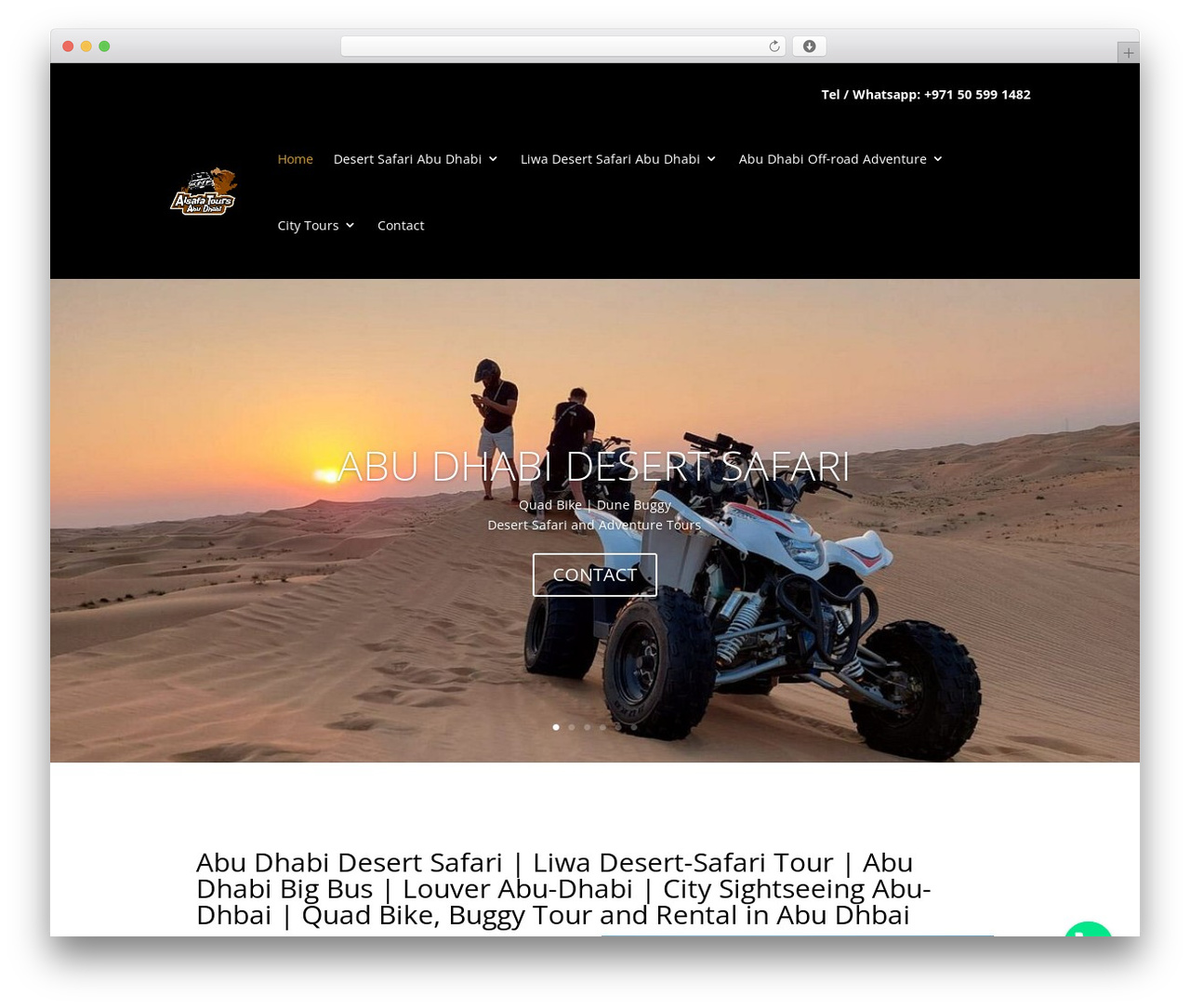Open the Contact menu link
Image resolution: width=1190 pixels, height=1008 pixels.
coord(401,226)
